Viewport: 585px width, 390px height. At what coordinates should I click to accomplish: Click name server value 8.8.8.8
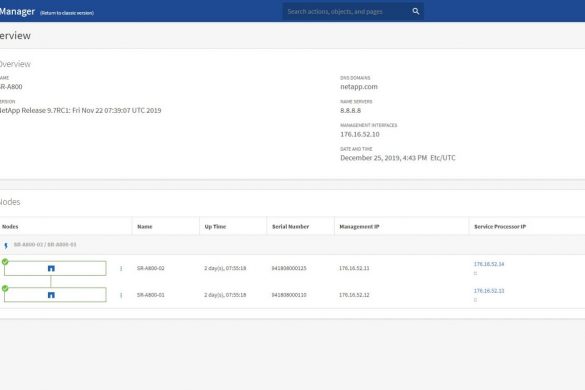tap(350, 110)
